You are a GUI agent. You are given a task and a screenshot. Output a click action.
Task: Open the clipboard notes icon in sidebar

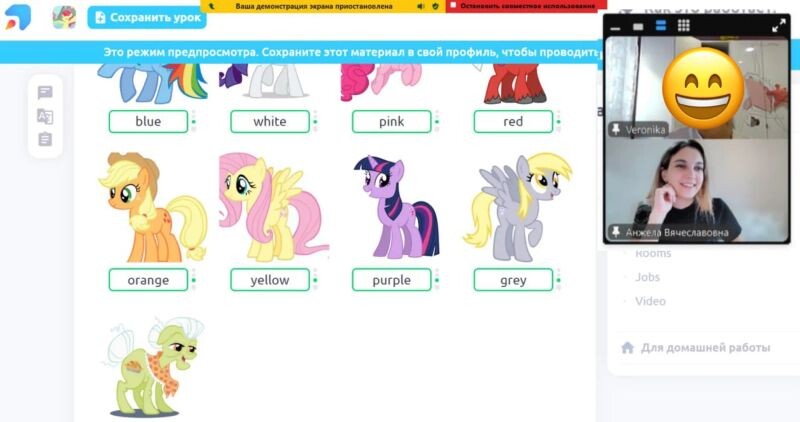pos(45,139)
